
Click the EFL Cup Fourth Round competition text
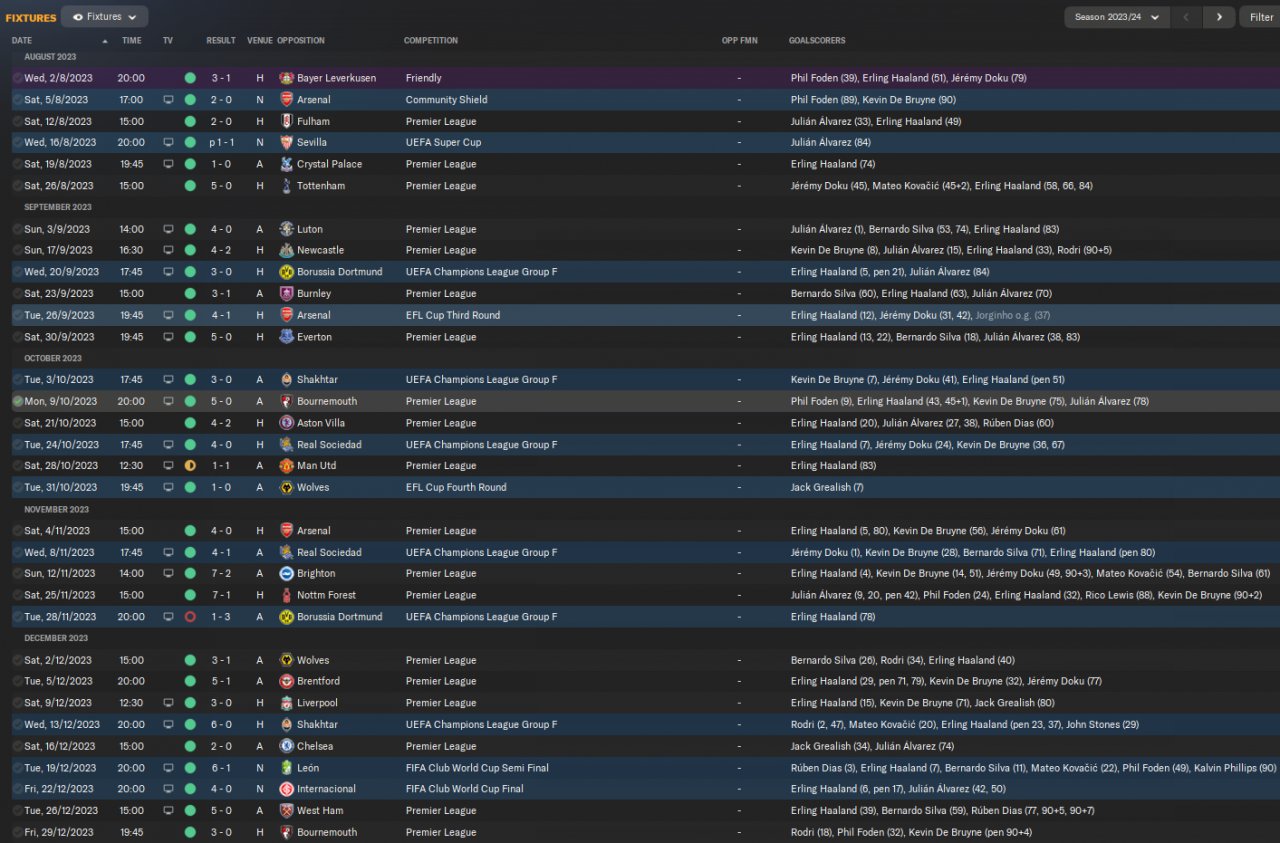pos(456,488)
